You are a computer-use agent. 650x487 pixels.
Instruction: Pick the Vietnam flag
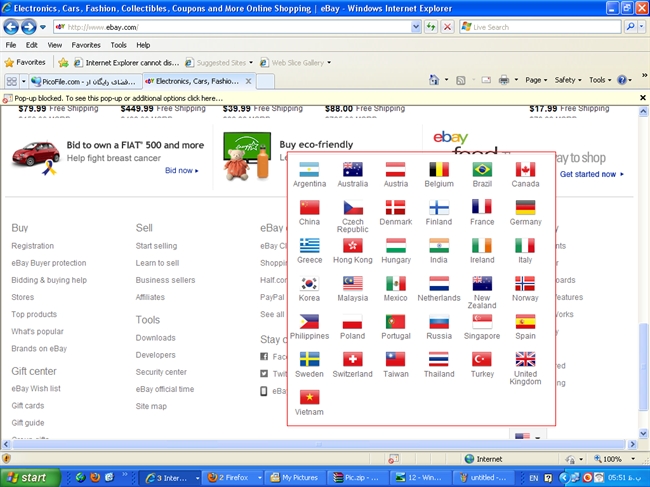[309, 397]
